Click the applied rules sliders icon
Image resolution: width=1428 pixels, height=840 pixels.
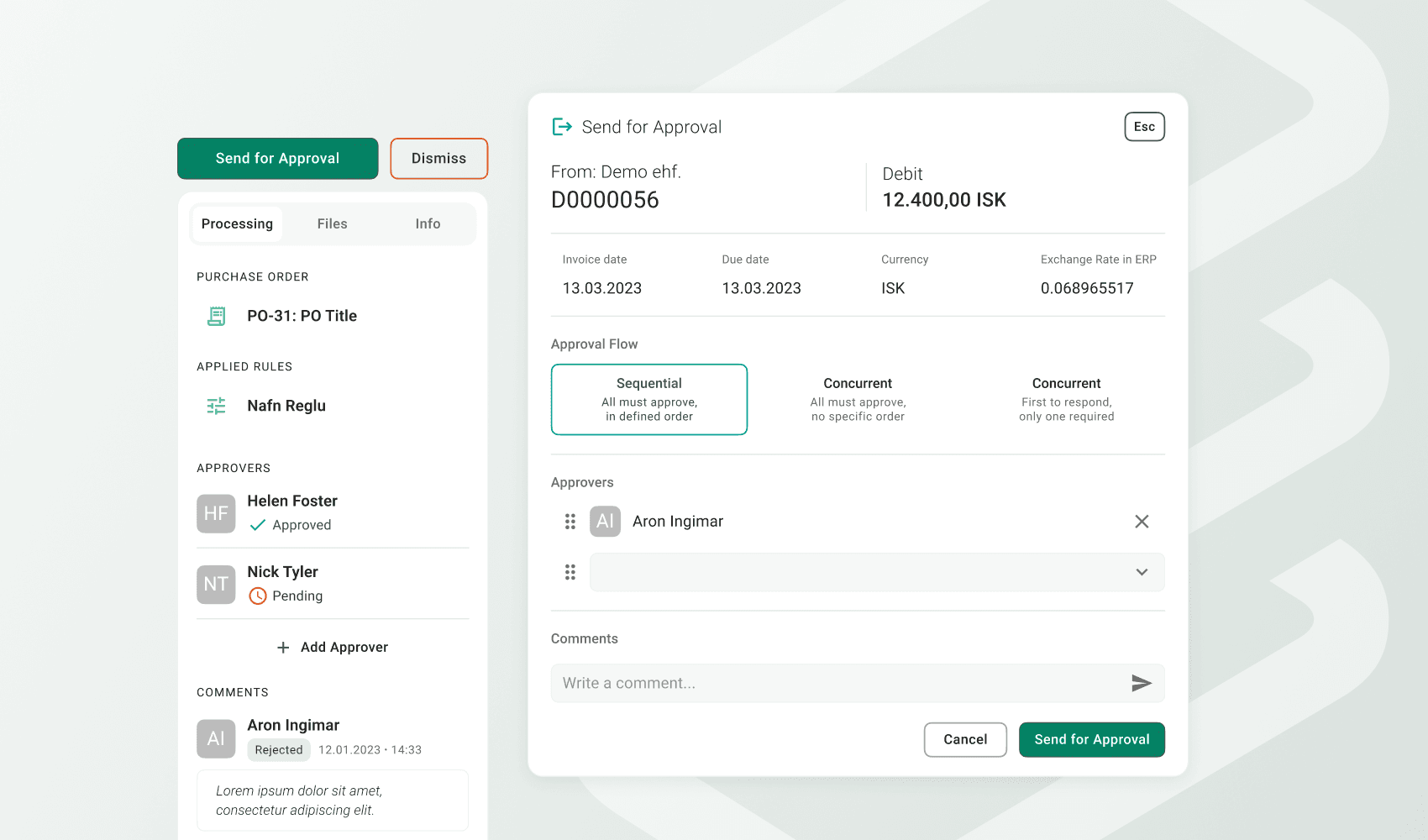(x=217, y=406)
